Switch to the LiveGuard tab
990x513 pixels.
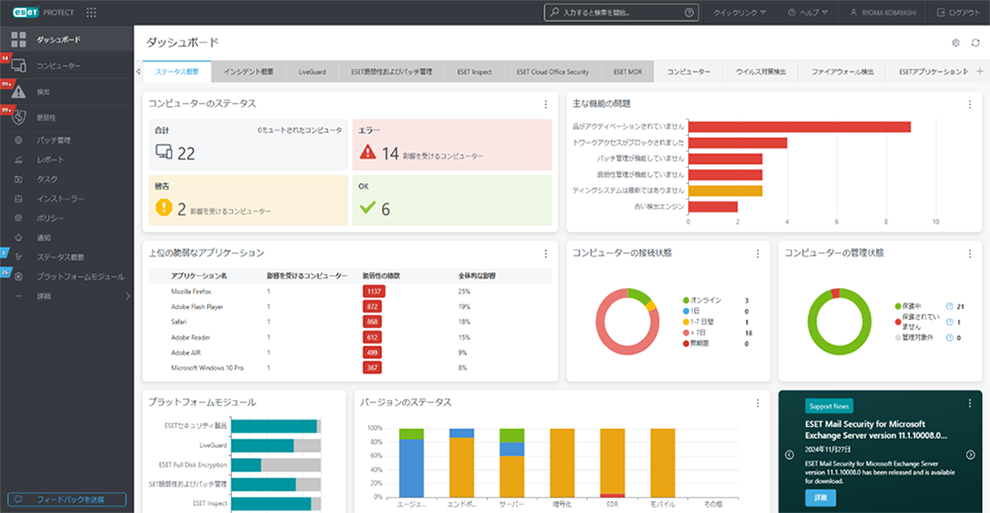coord(312,72)
